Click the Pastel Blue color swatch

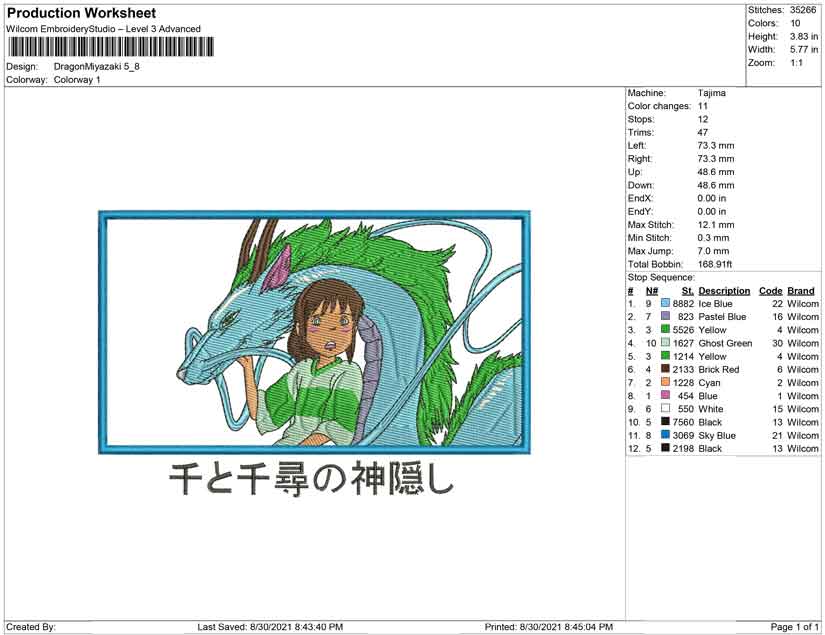click(x=666, y=317)
